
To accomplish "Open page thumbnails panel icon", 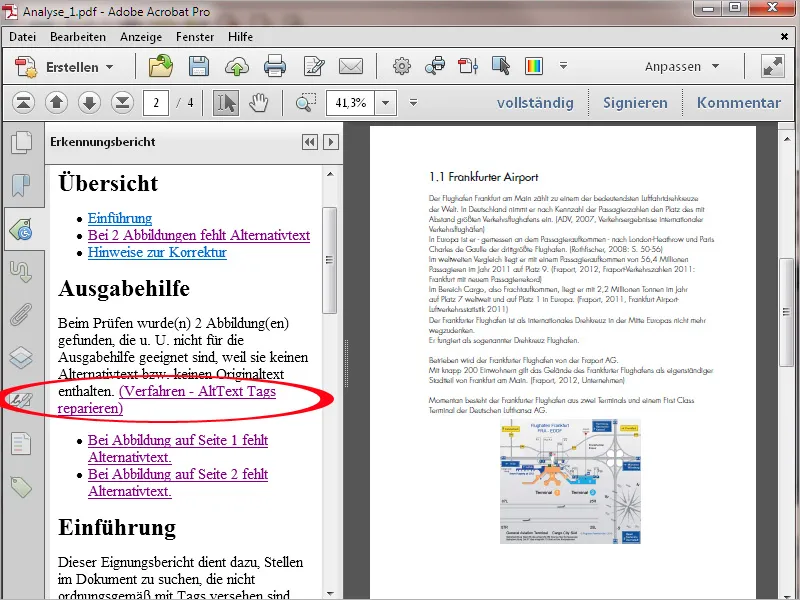I will click(x=22, y=142).
